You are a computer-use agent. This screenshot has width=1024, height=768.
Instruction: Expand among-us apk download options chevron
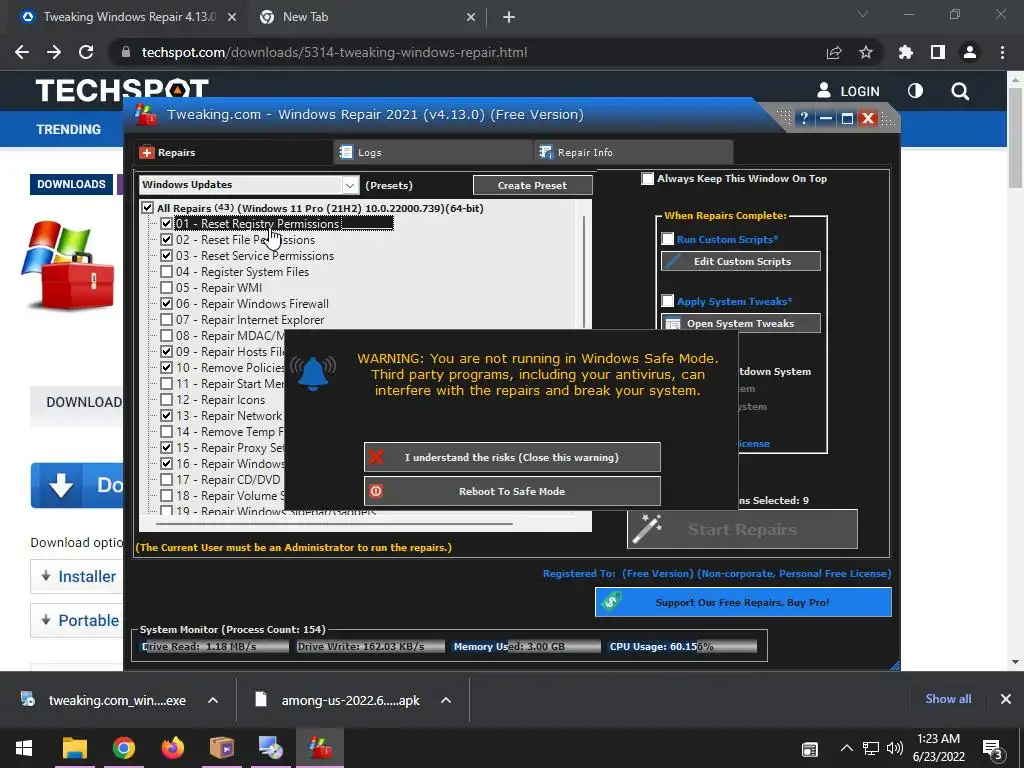[446, 700]
